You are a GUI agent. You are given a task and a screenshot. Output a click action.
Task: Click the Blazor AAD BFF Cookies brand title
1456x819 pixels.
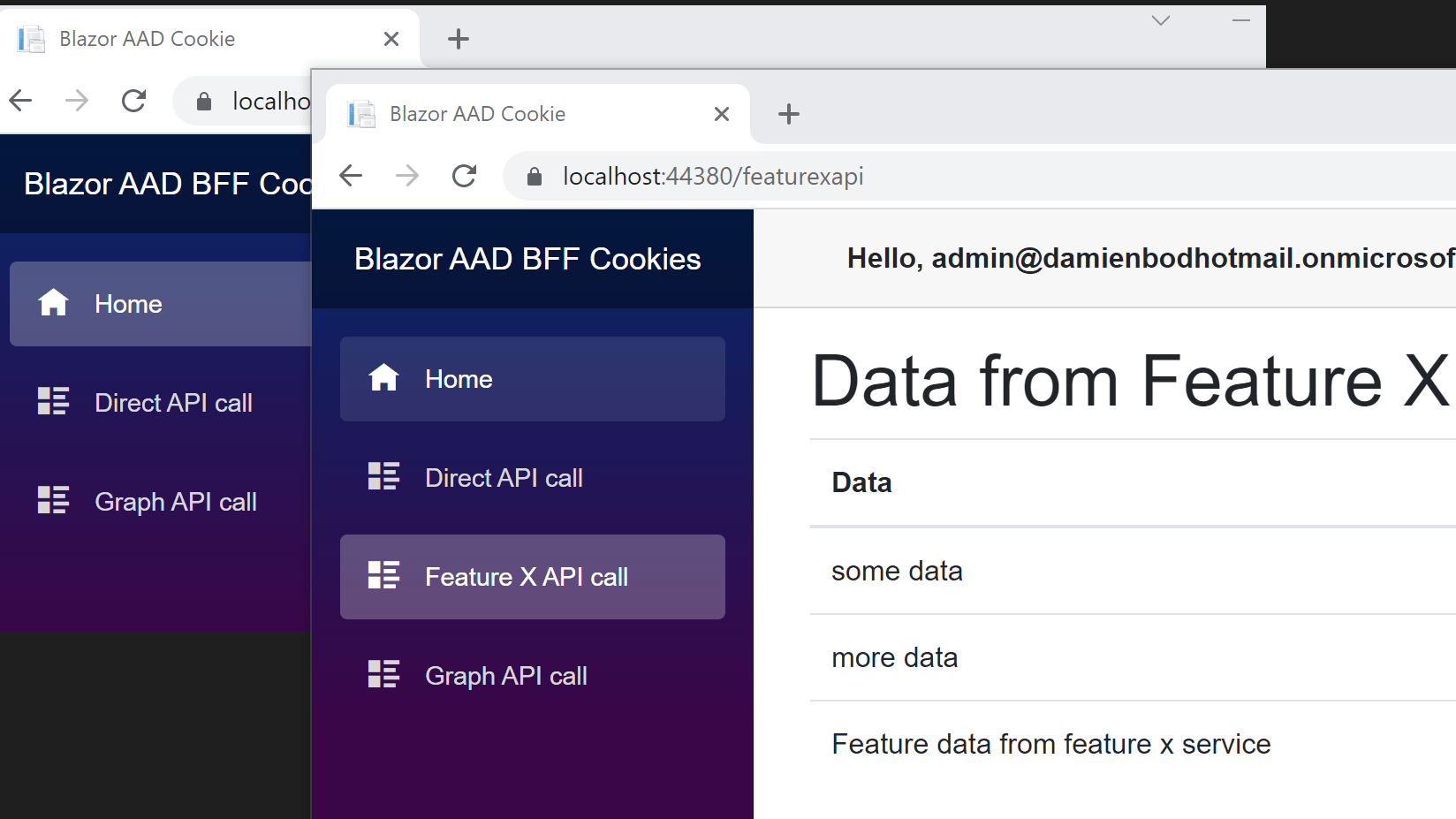coord(527,259)
